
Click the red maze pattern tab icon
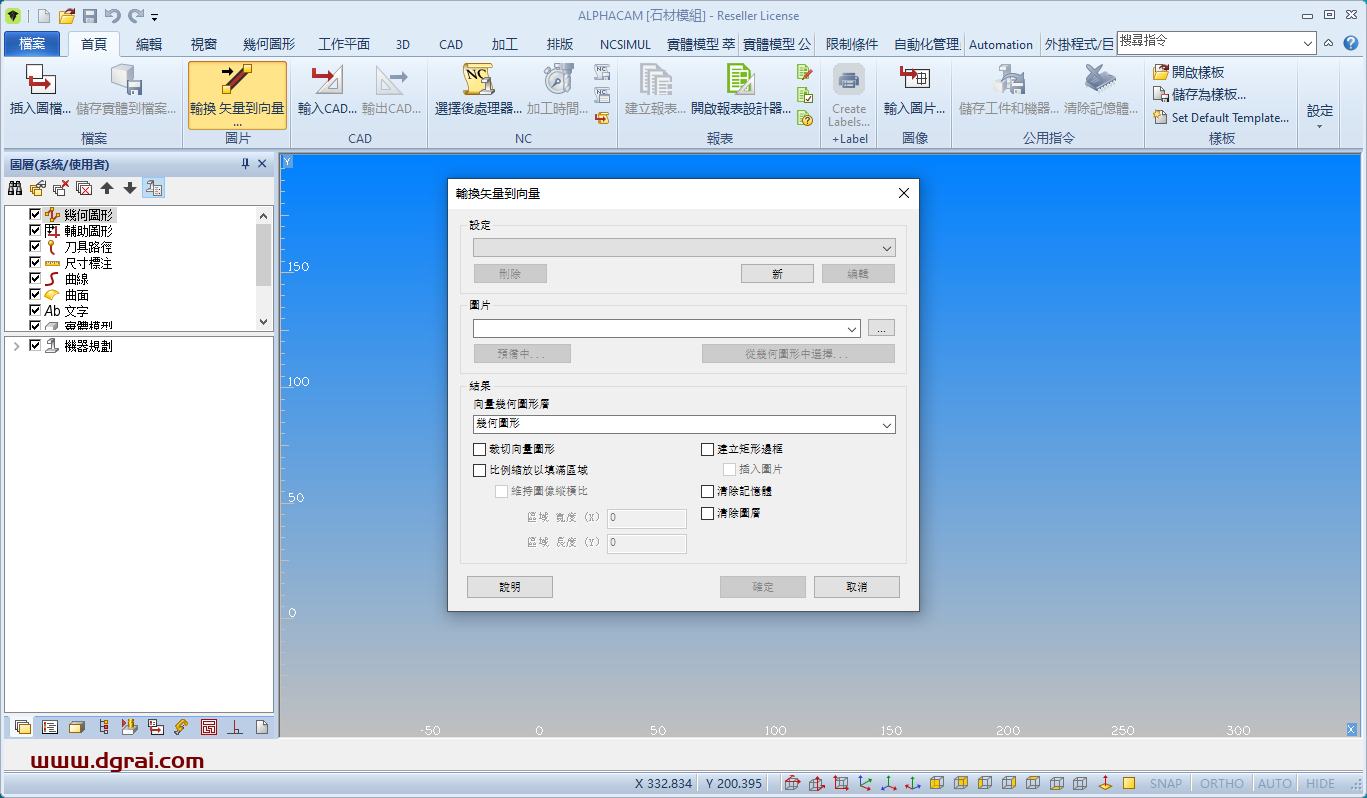click(209, 727)
